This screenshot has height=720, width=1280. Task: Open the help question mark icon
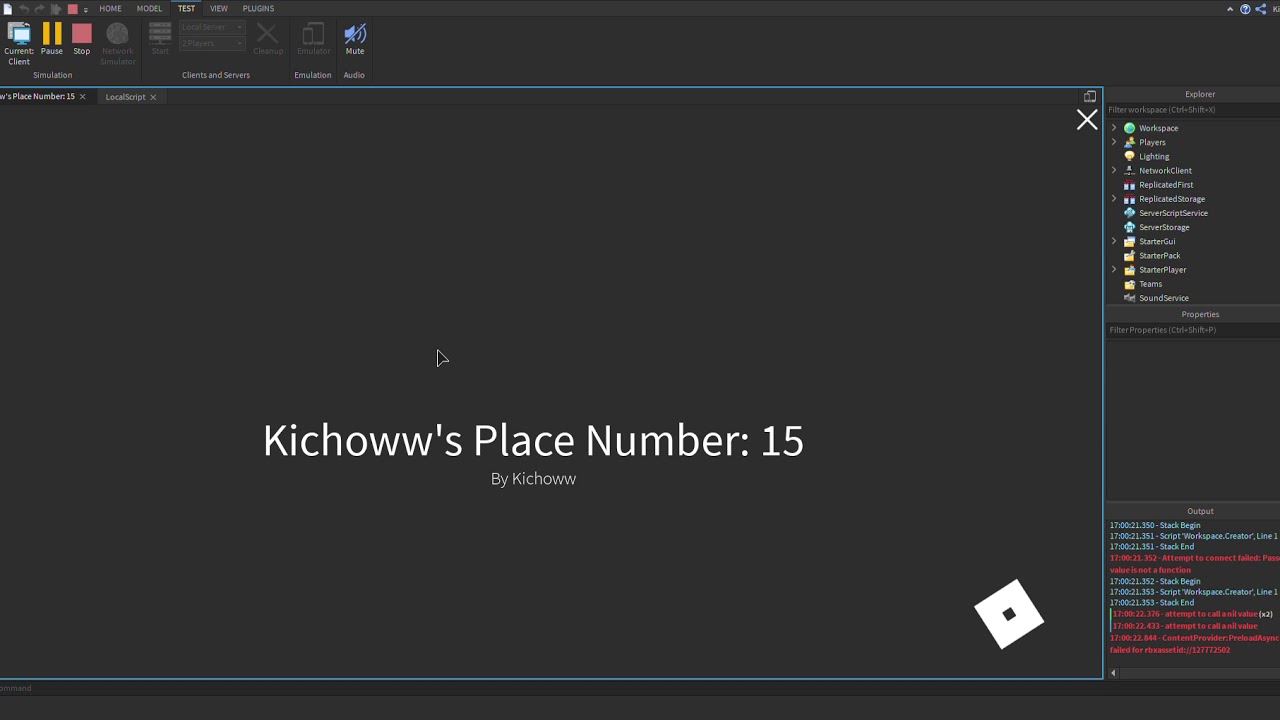click(1245, 9)
